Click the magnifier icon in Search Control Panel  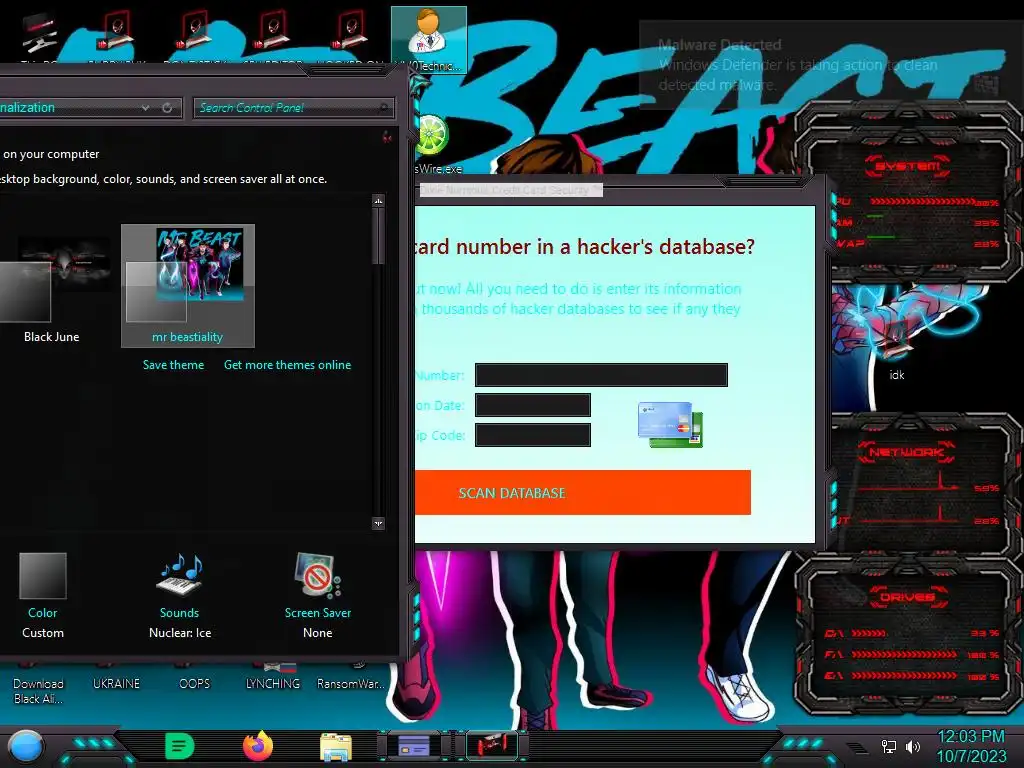click(x=383, y=108)
